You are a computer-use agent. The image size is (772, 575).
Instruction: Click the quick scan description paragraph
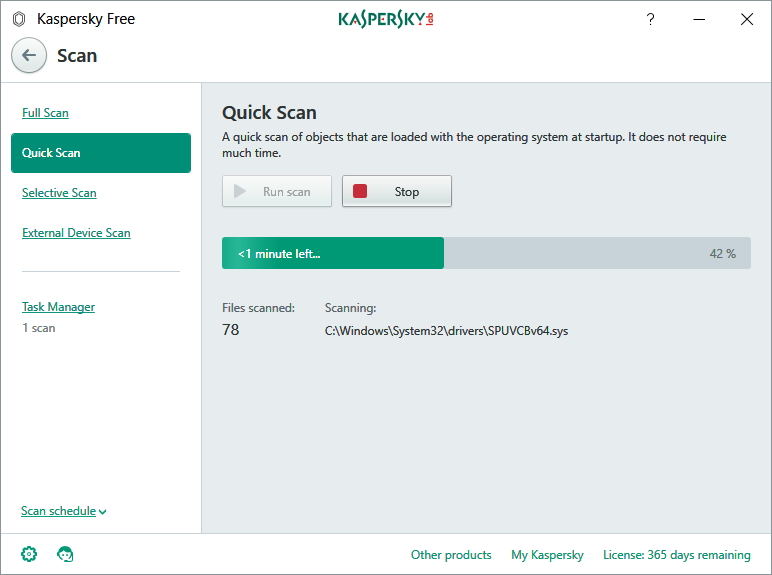[x=474, y=145]
